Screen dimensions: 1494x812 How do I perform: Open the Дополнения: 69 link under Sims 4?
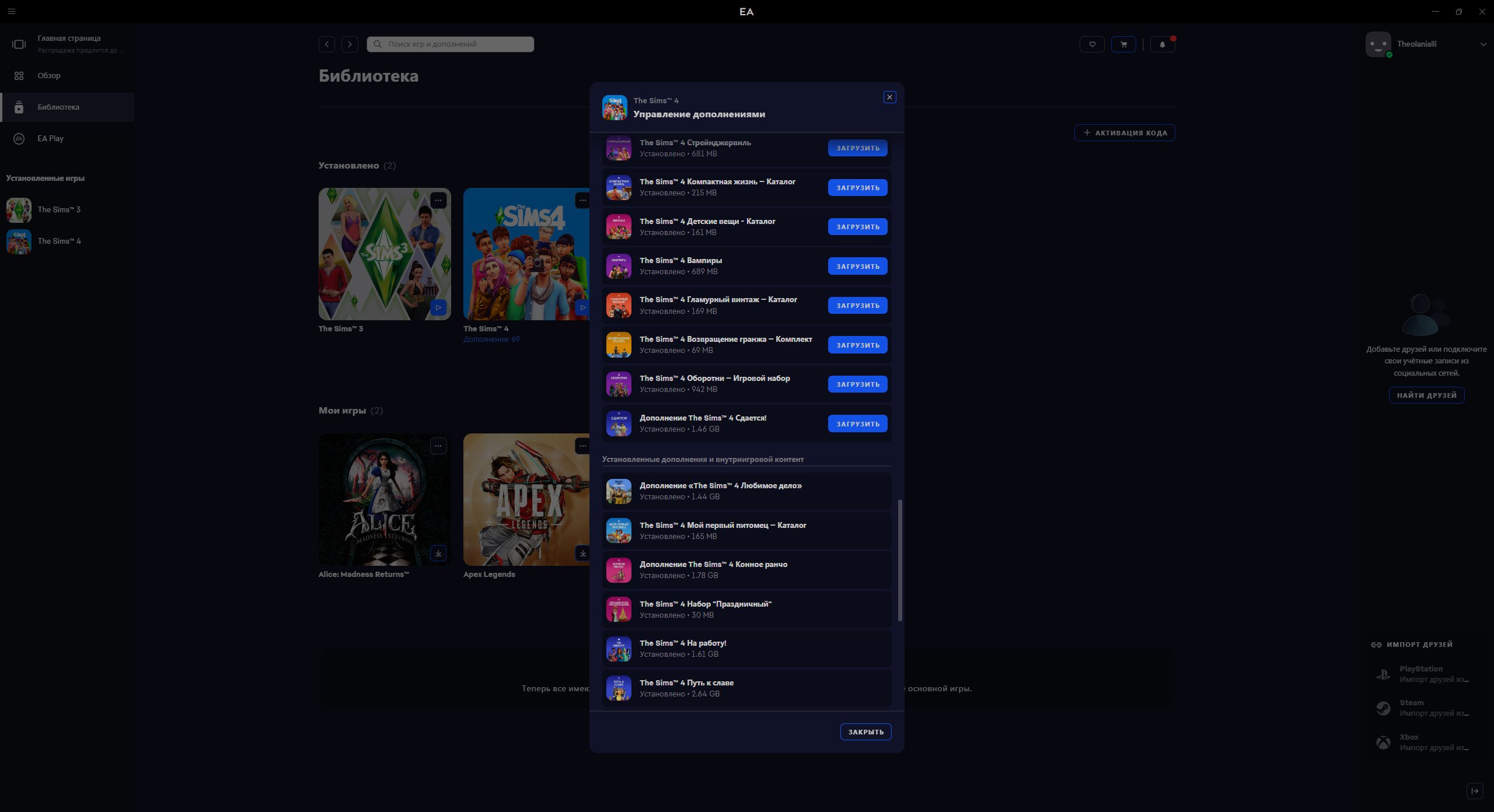(x=491, y=339)
